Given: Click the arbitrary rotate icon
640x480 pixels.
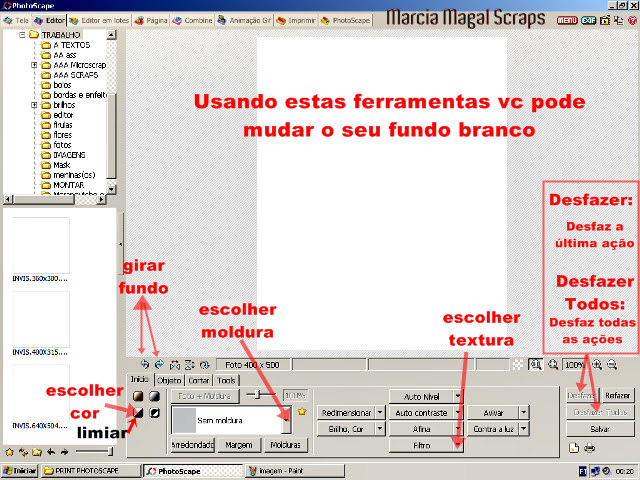Looking at the screenshot, I should point(204,364).
